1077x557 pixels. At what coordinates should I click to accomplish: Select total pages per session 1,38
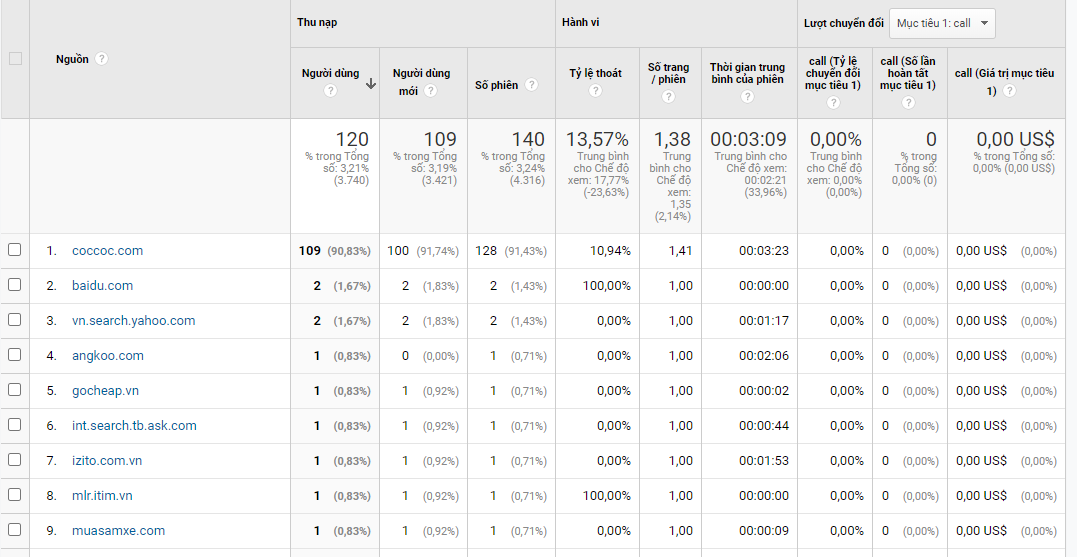tap(672, 139)
